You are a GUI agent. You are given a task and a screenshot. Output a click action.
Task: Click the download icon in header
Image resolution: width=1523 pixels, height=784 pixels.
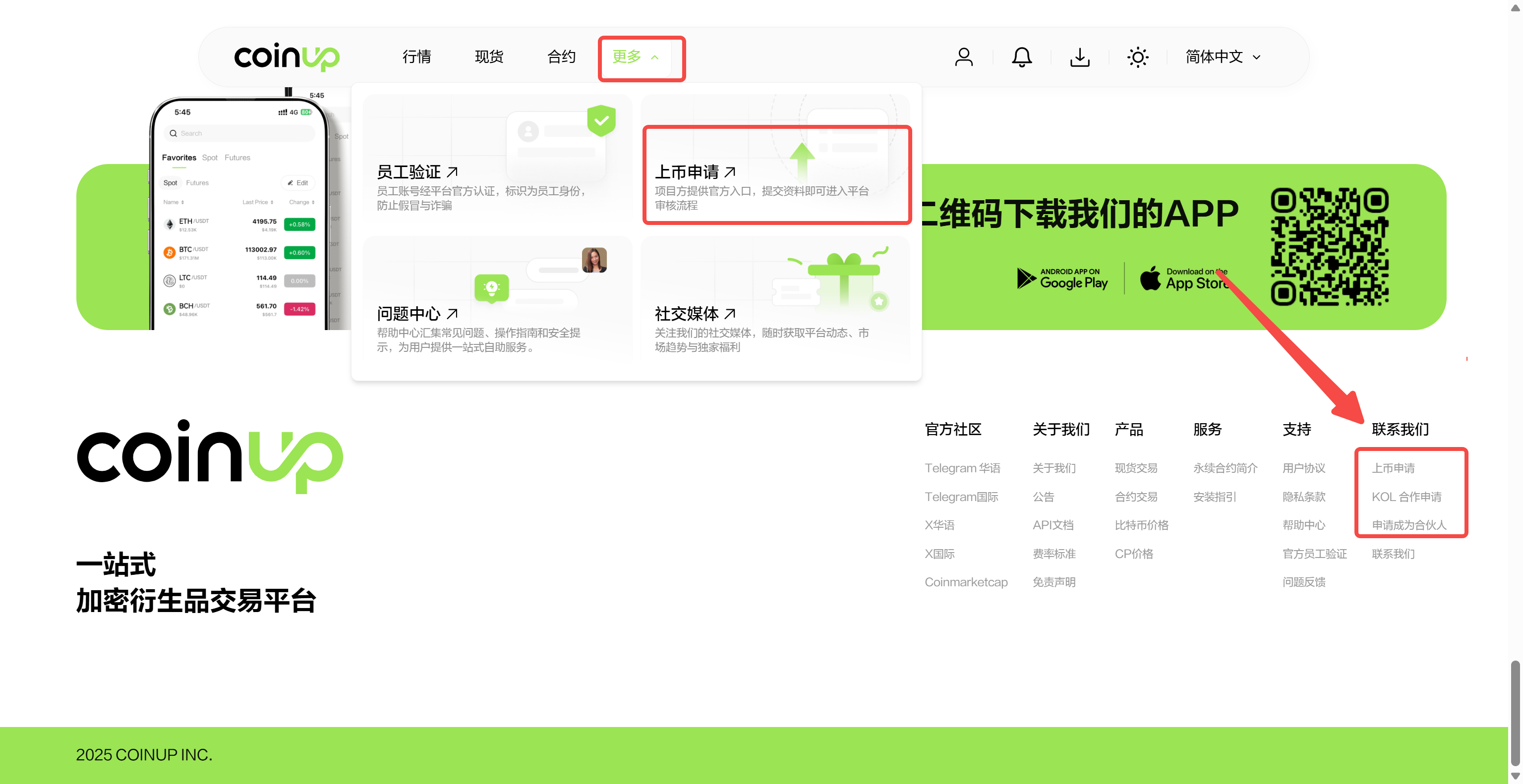click(1080, 57)
